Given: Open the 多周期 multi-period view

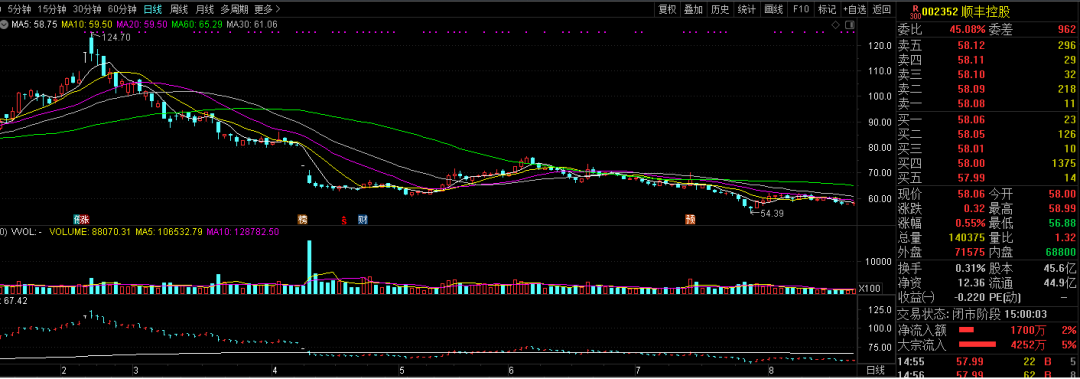Looking at the screenshot, I should pos(234,9).
